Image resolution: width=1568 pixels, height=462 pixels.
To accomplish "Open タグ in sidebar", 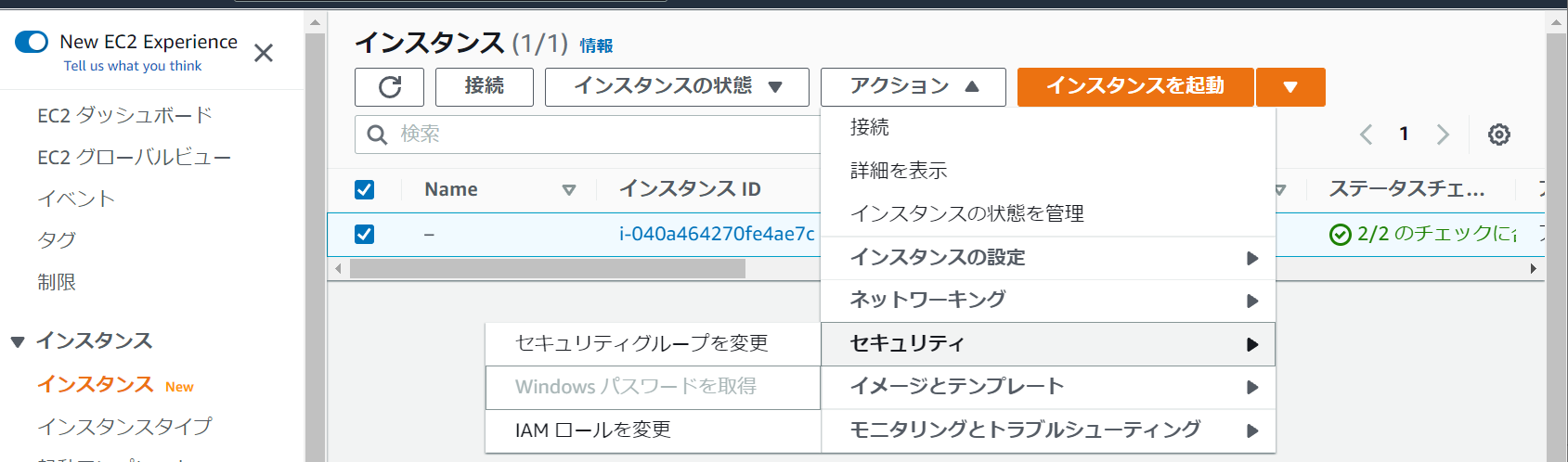I will tap(57, 240).
